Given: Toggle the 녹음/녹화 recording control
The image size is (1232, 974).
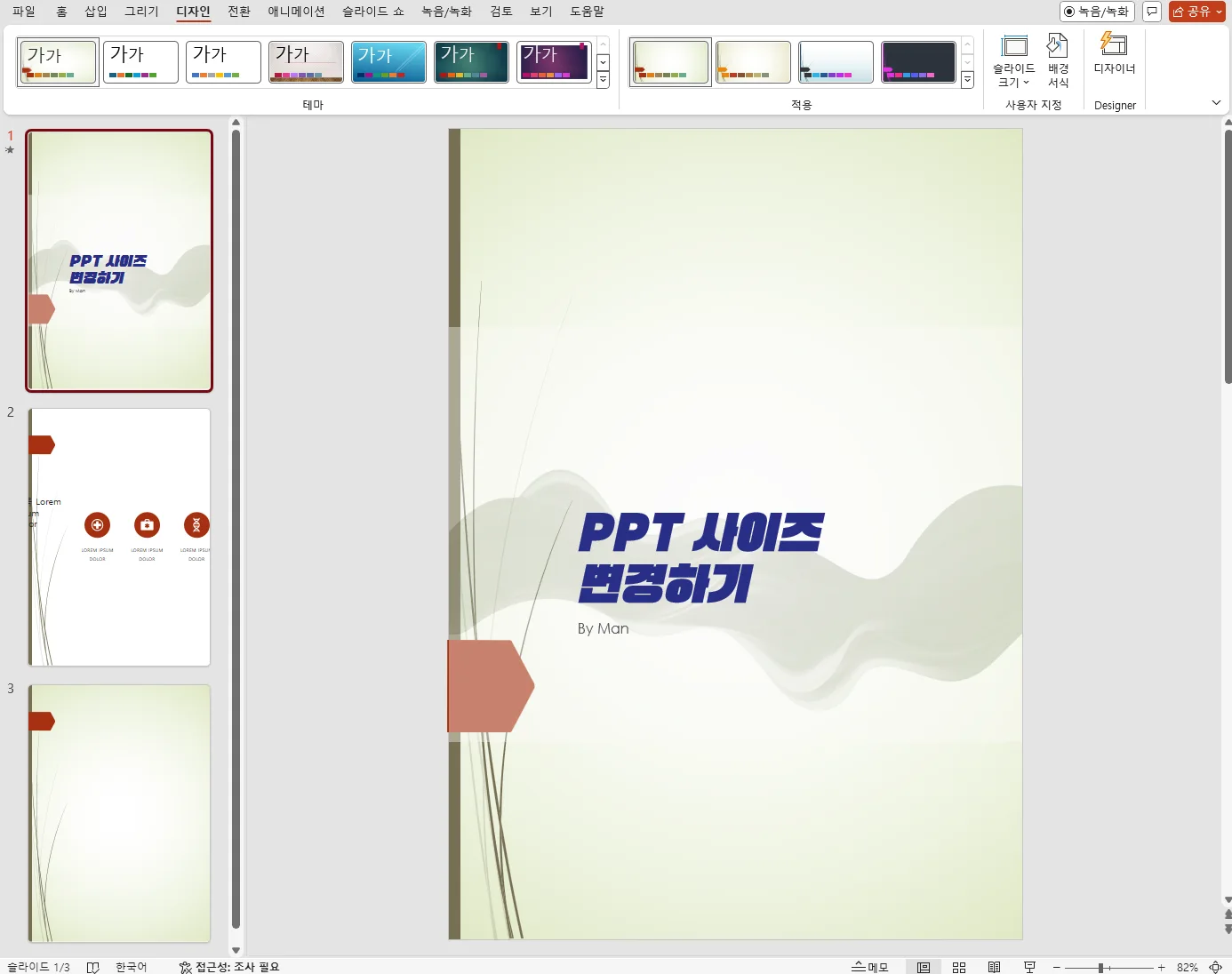Looking at the screenshot, I should (x=1096, y=12).
